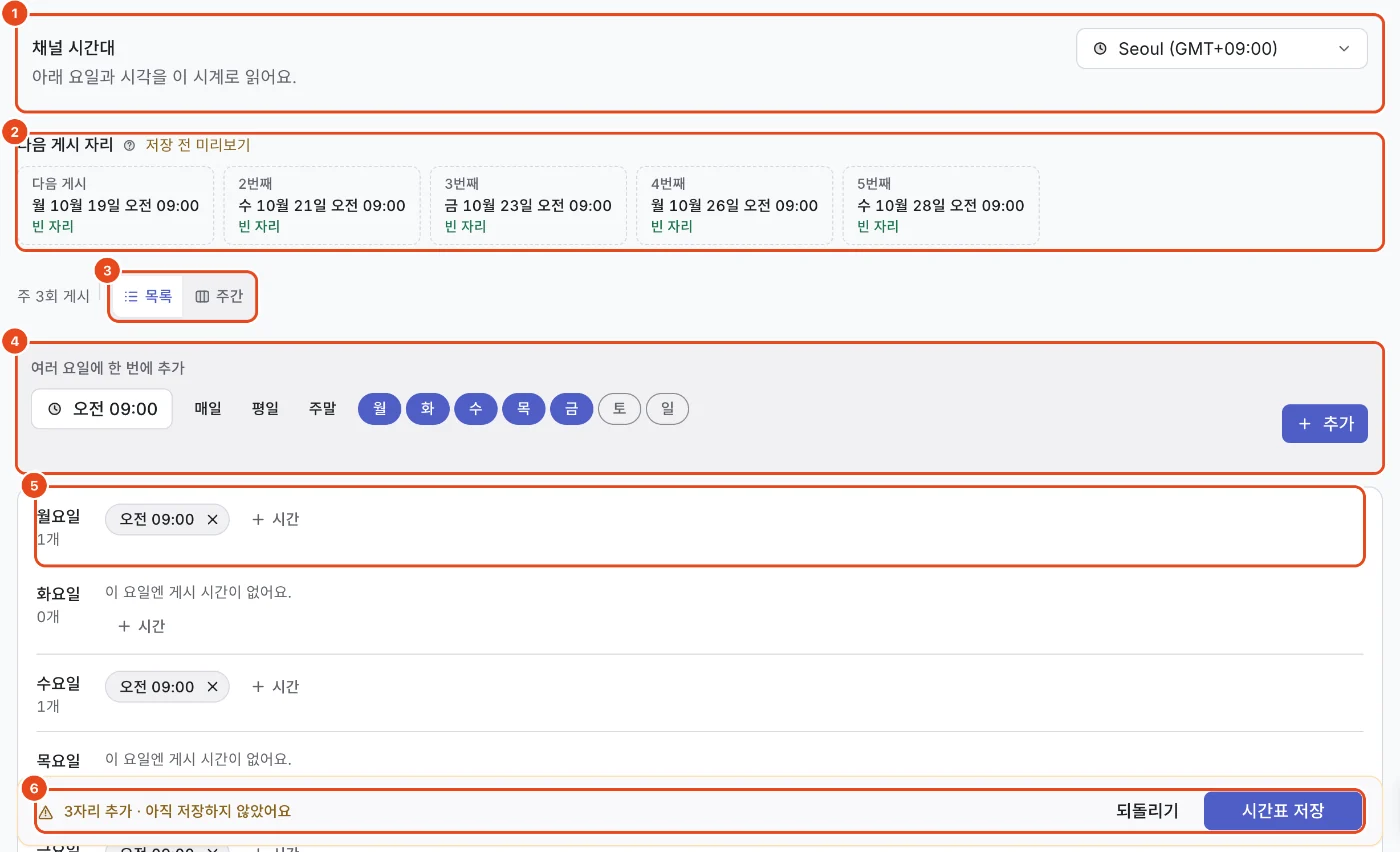Click the + 추가 button
1400x852 pixels.
[1325, 424]
